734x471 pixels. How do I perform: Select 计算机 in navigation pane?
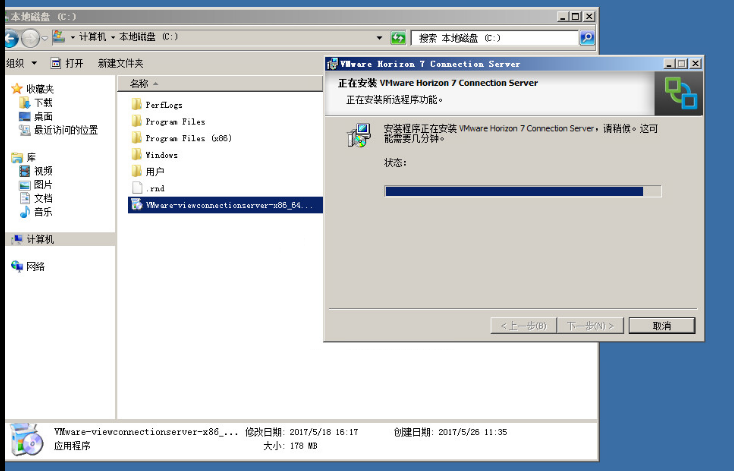tap(40, 239)
